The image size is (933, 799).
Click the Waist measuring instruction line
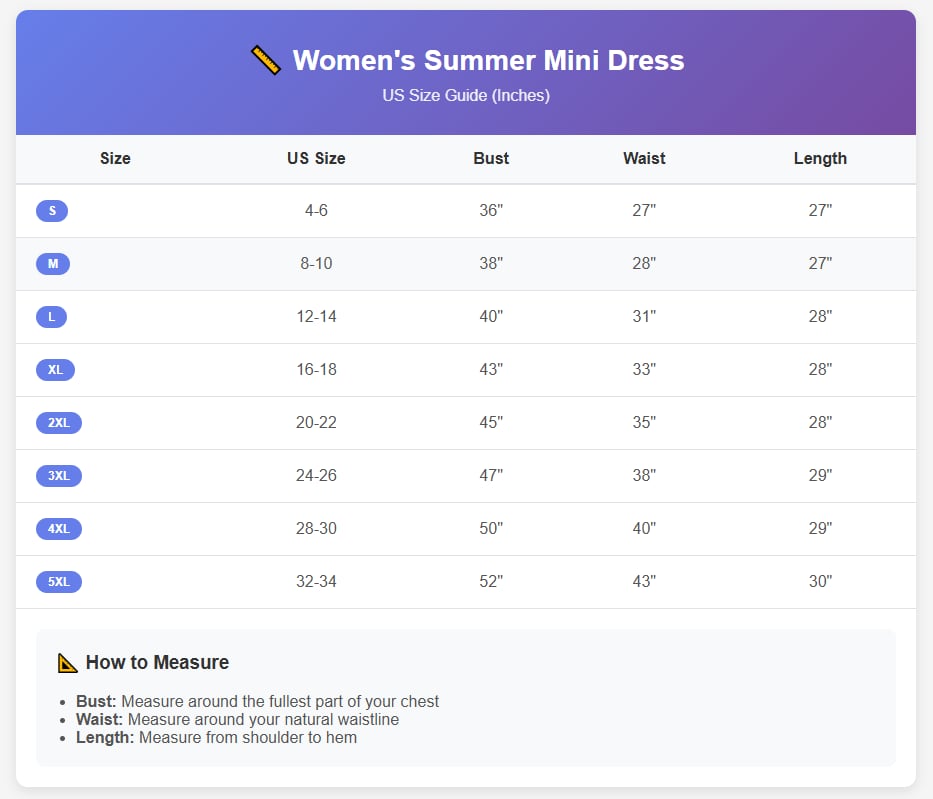(237, 719)
